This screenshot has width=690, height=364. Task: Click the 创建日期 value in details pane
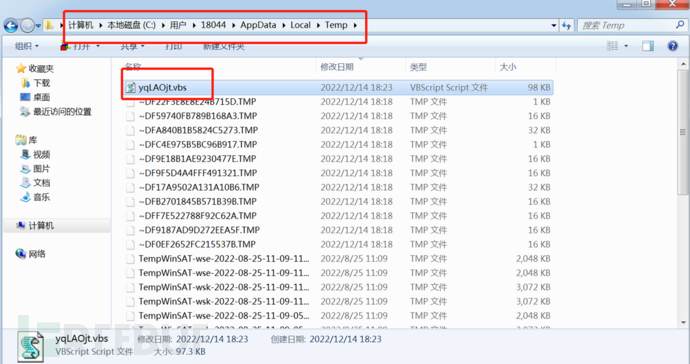(x=345, y=339)
